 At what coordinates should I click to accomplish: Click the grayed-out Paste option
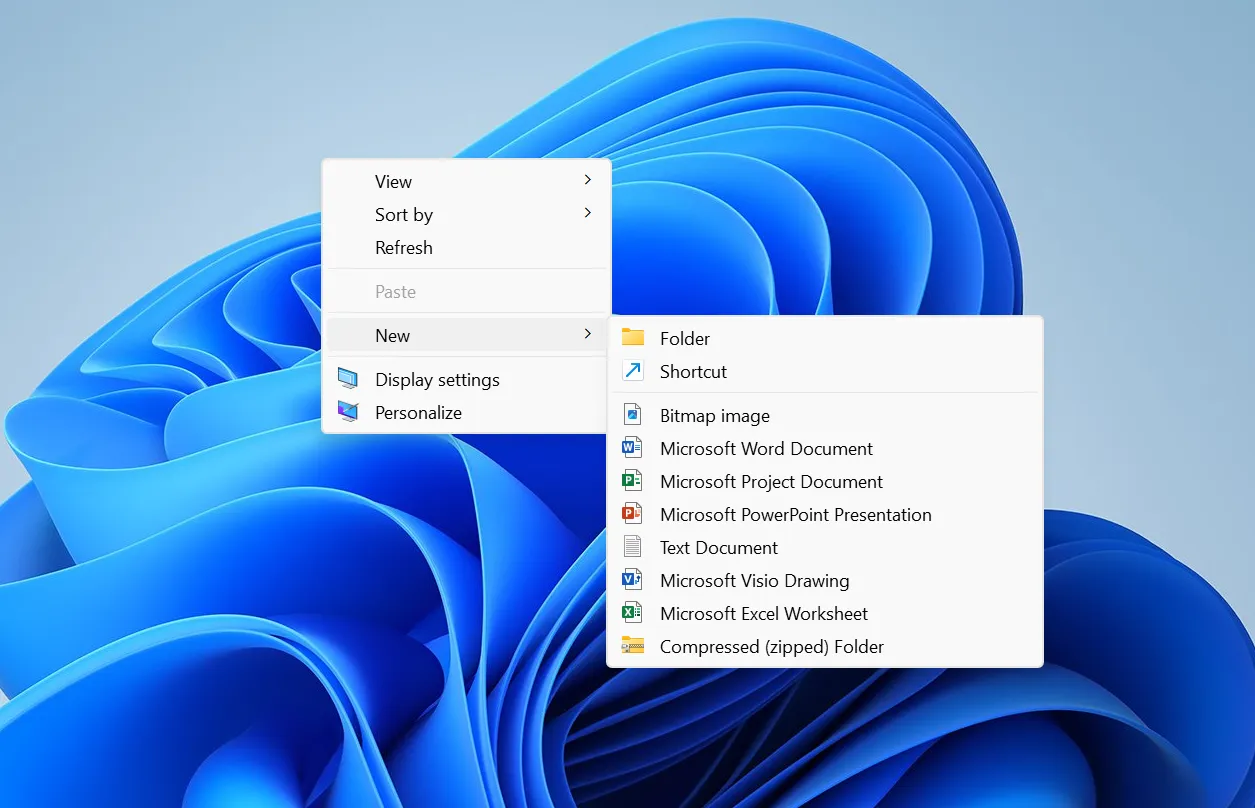tap(396, 291)
